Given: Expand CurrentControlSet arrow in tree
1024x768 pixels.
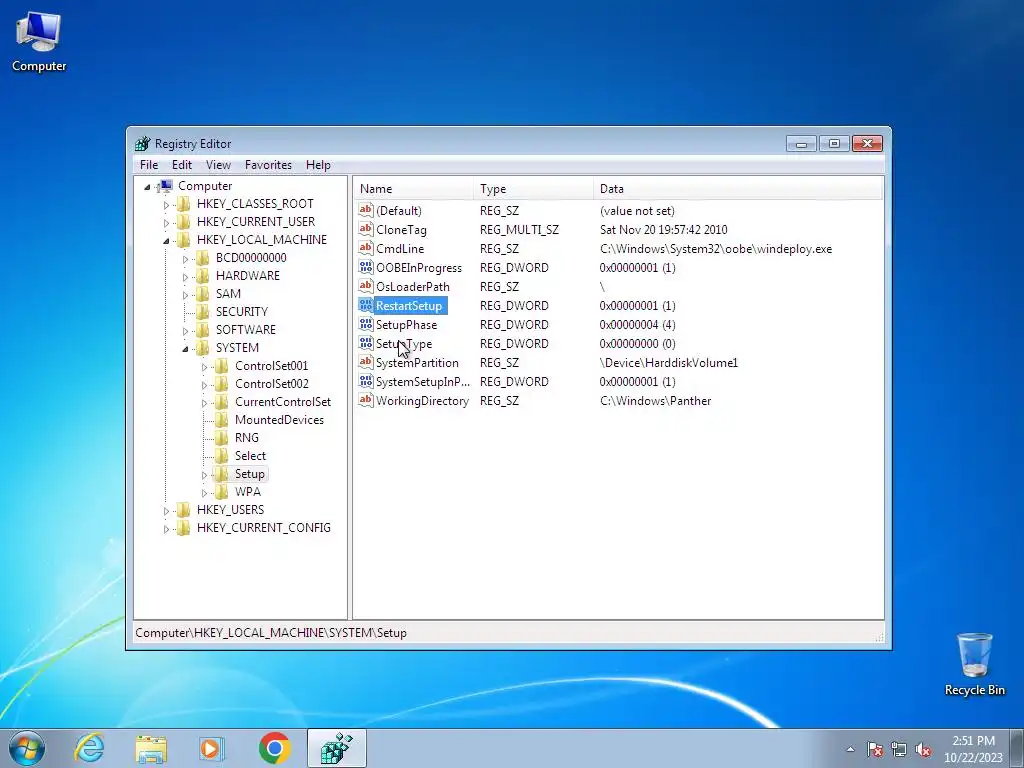Looking at the screenshot, I should click(x=204, y=403).
